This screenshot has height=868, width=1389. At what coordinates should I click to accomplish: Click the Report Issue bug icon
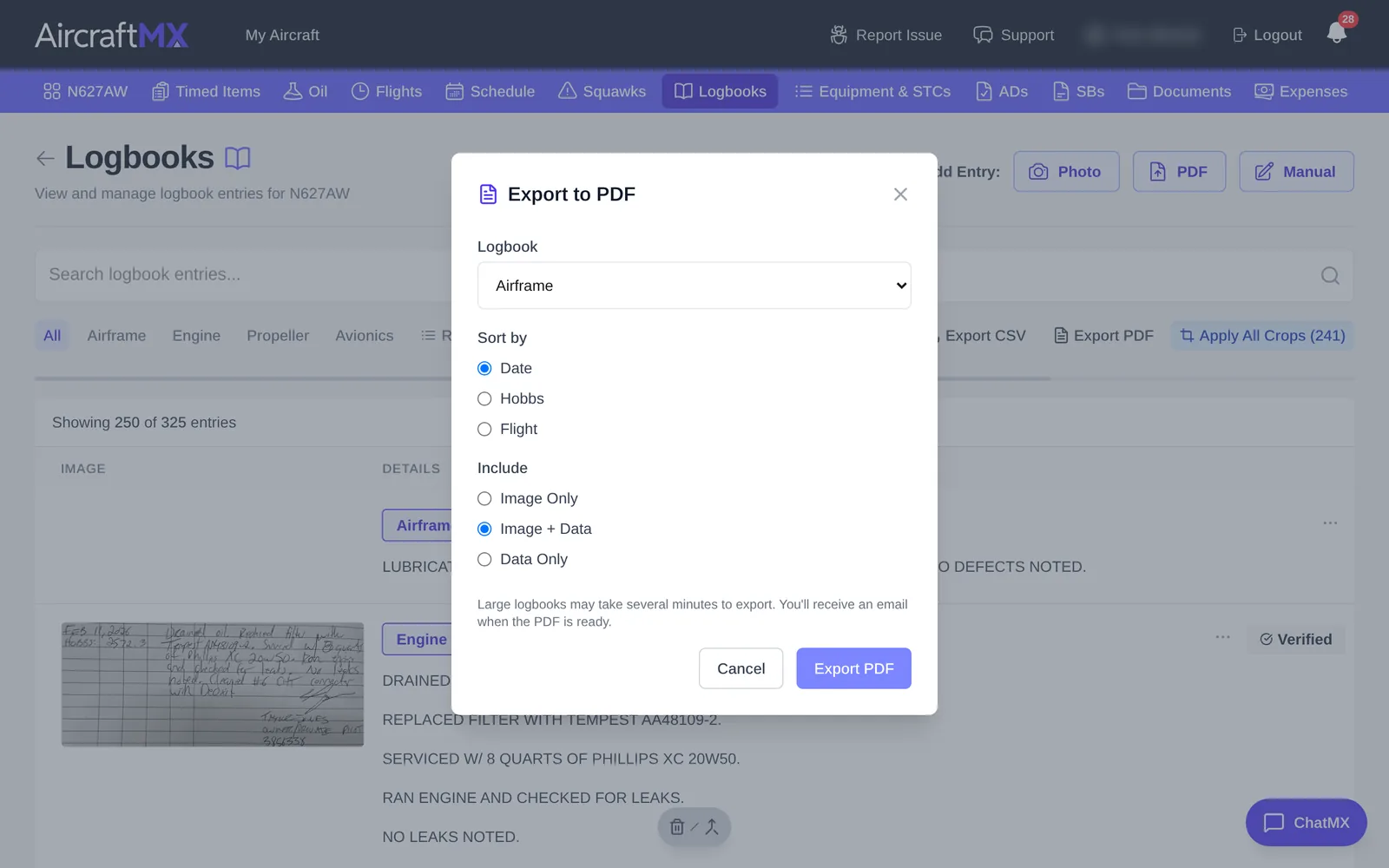point(839,35)
